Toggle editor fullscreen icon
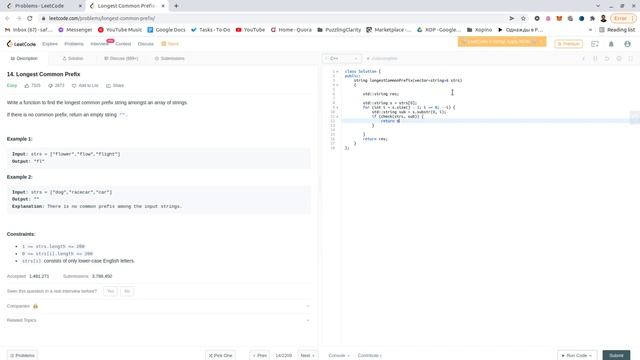The height and width of the screenshot is (360, 640). pyautogui.click(x=631, y=59)
